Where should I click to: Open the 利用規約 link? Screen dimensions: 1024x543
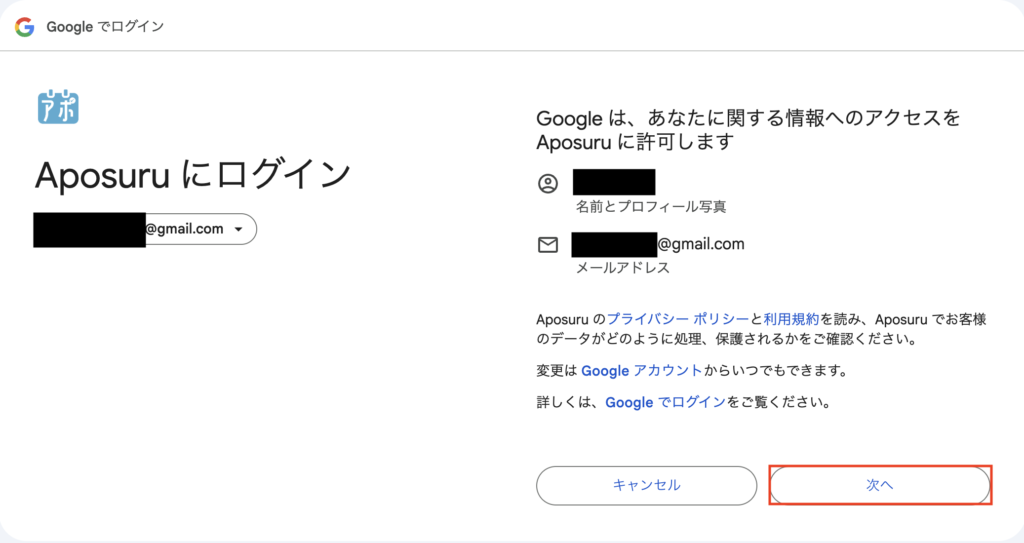(791, 318)
